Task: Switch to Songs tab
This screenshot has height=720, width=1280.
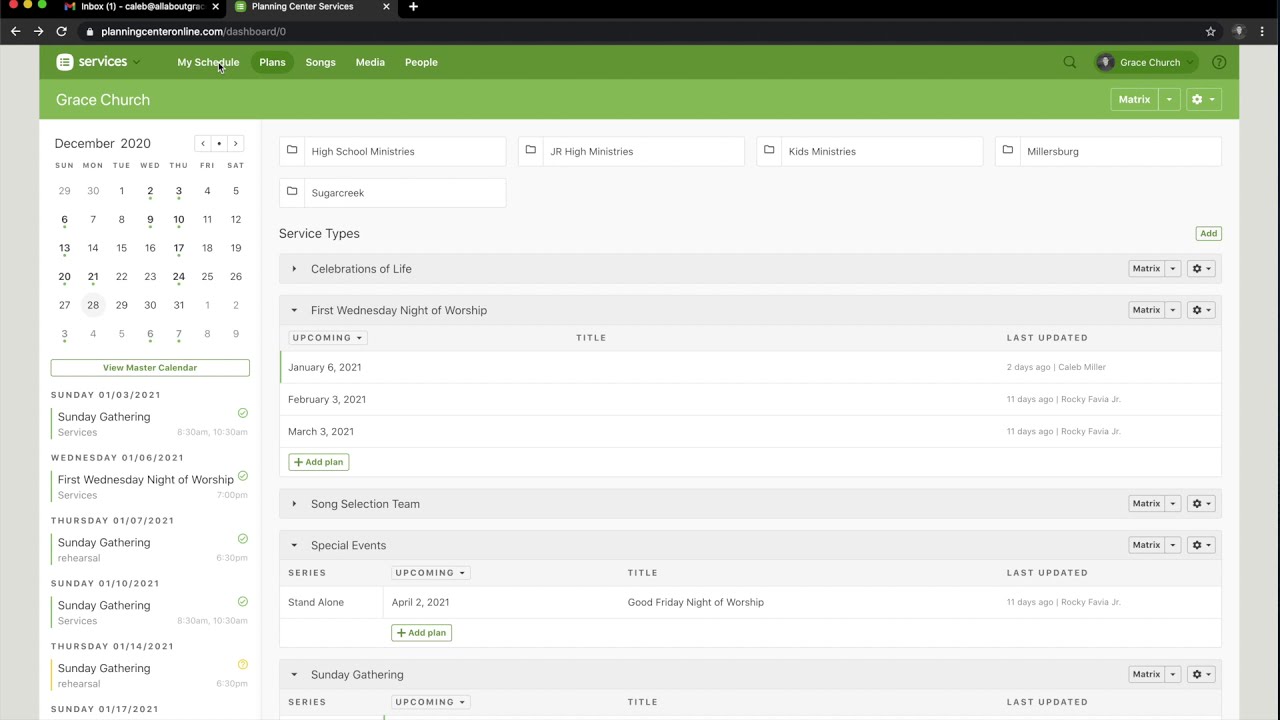Action: click(x=320, y=62)
